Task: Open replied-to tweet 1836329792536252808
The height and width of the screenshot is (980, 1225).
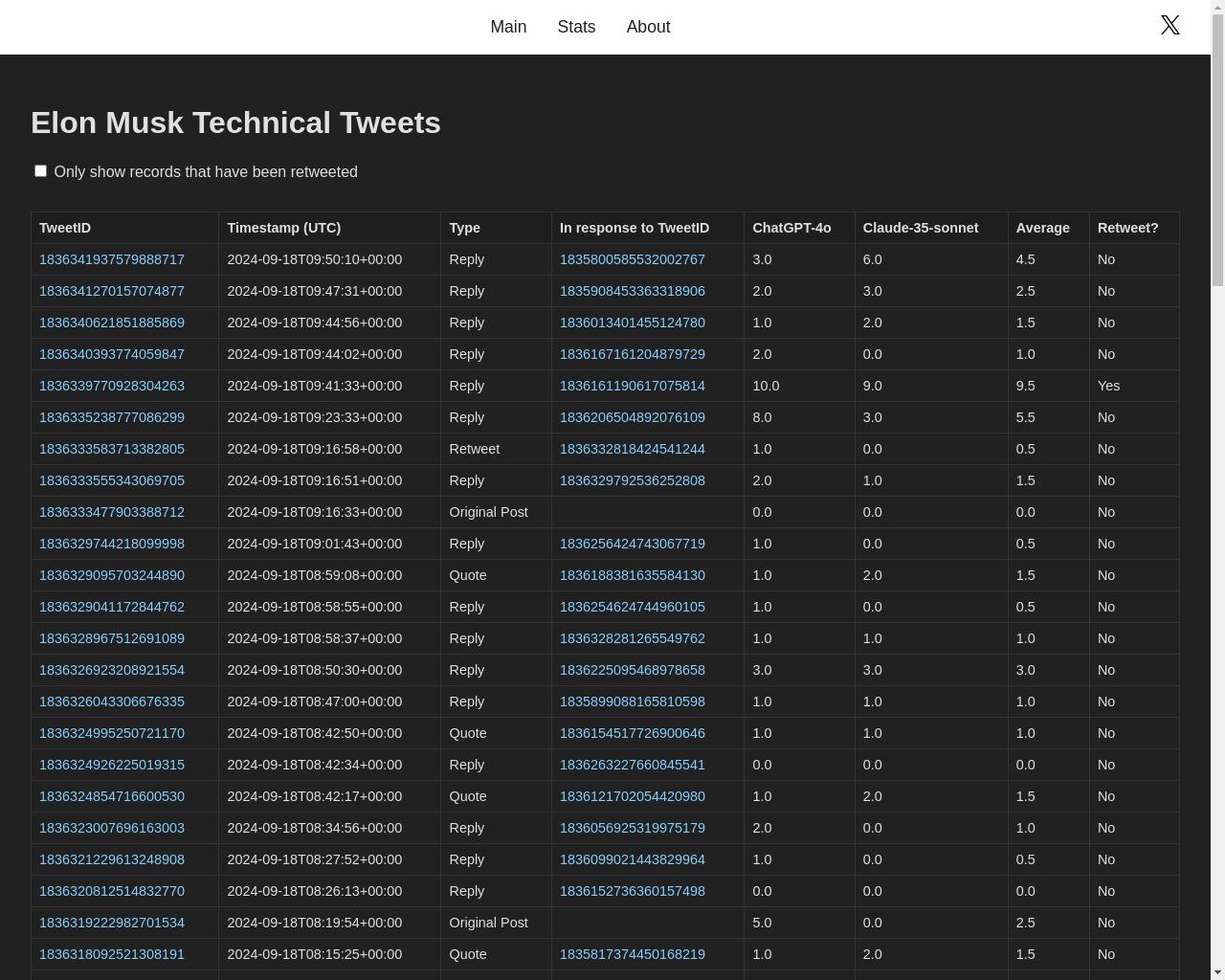Action: coord(633,480)
